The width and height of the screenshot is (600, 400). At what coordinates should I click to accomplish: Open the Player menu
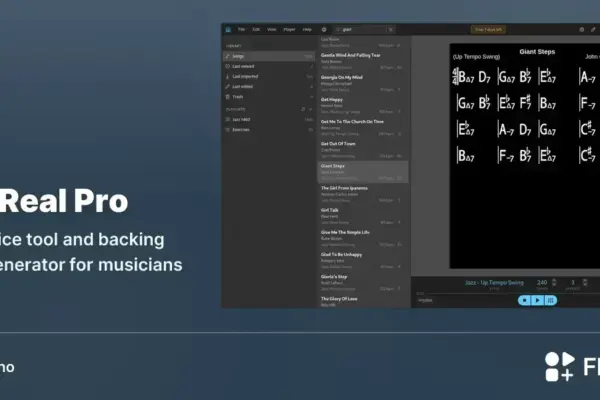pos(289,29)
